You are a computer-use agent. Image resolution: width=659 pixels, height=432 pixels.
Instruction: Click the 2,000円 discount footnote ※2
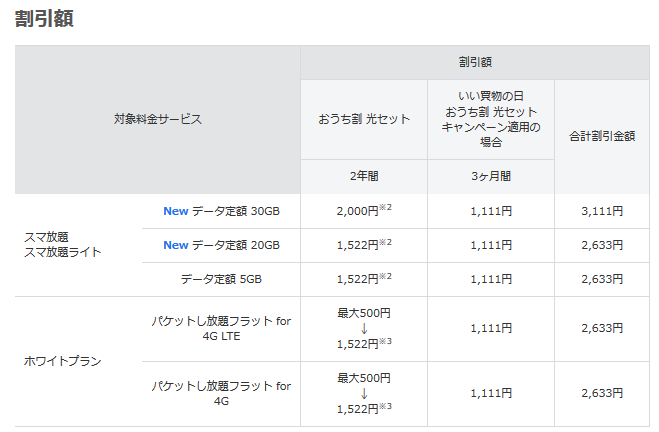point(385,207)
